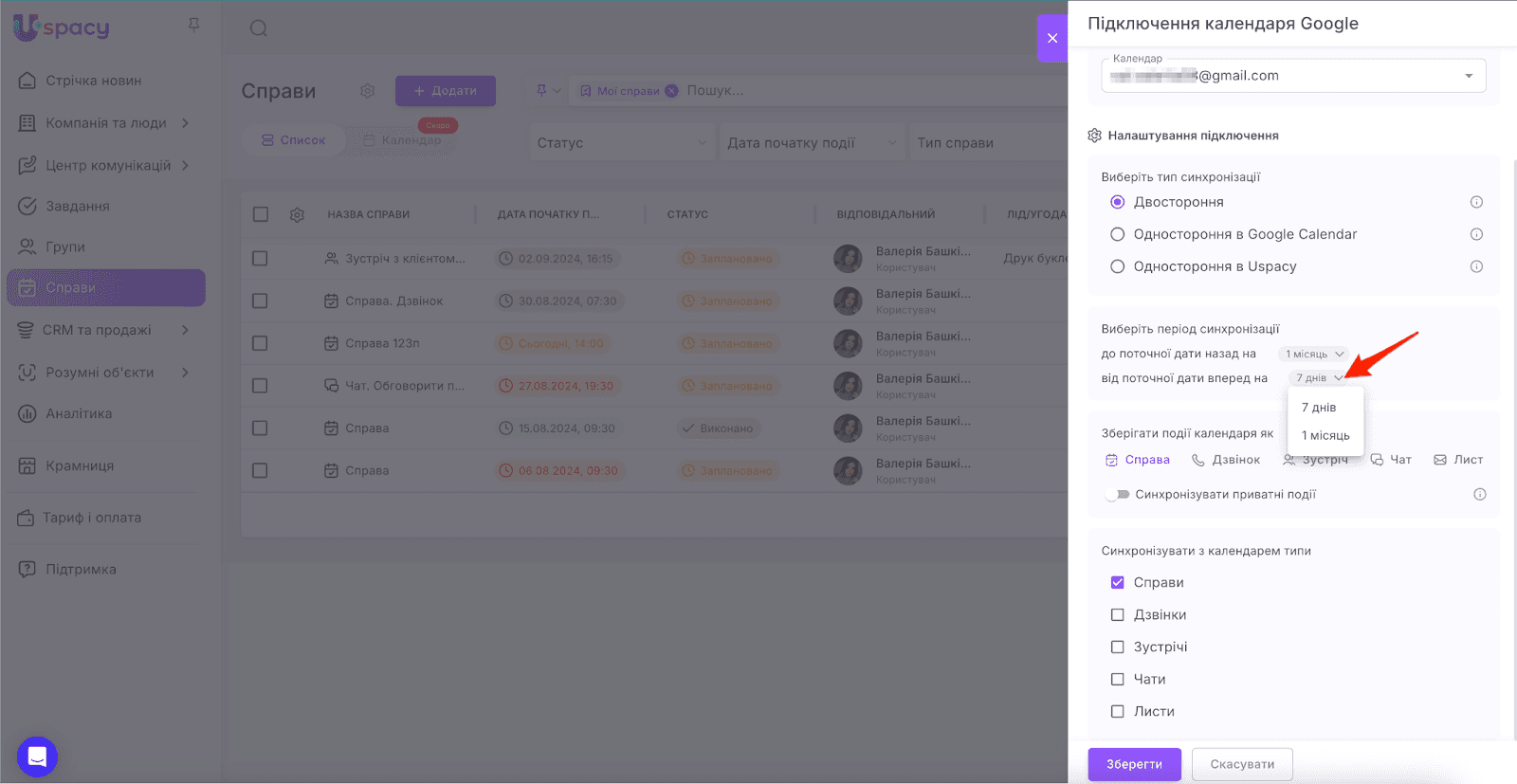The width and height of the screenshot is (1517, 784).
Task: Pin the sidebar with the pin icon
Action: point(194,26)
